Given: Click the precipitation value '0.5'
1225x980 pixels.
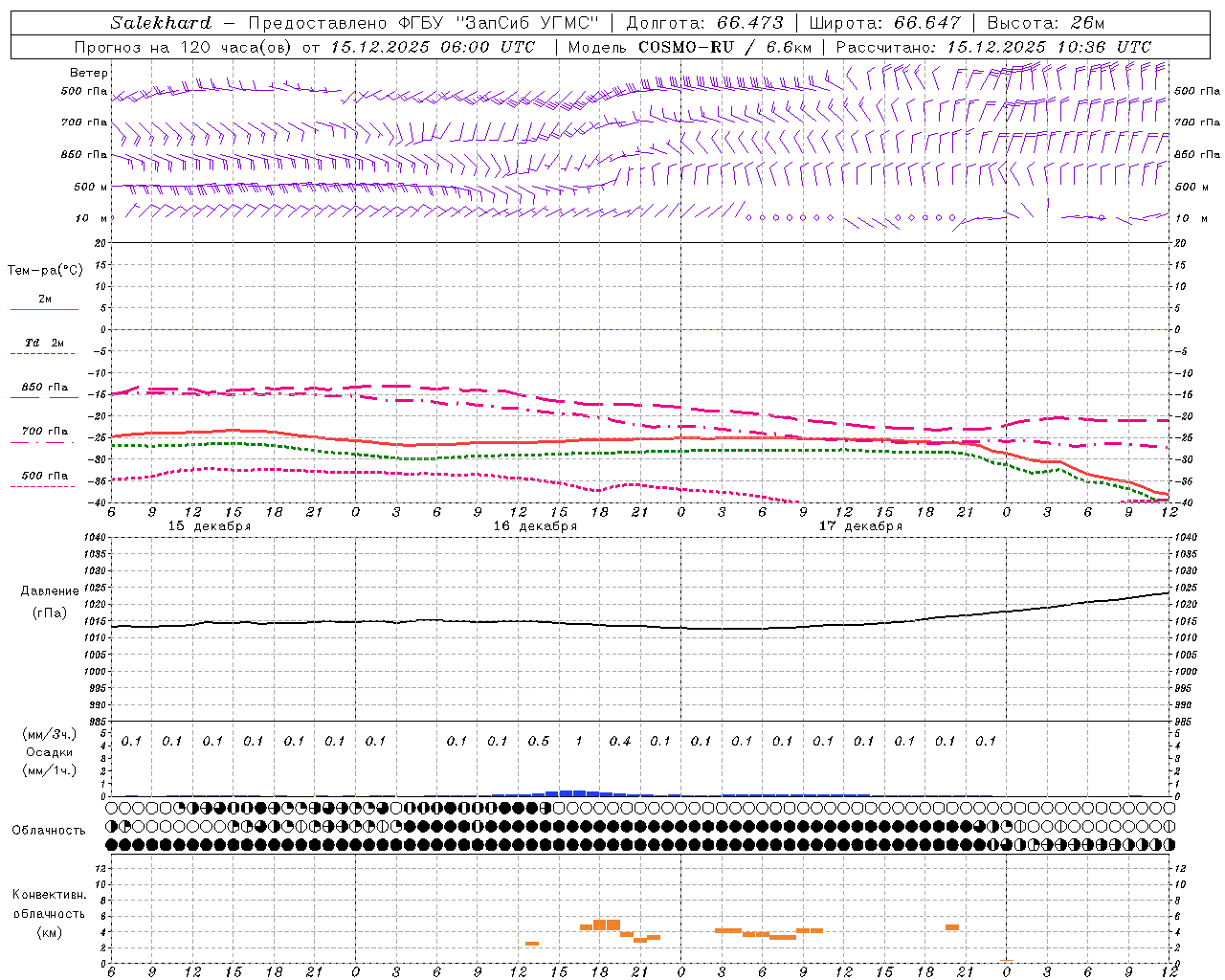Looking at the screenshot, I should pos(539,741).
